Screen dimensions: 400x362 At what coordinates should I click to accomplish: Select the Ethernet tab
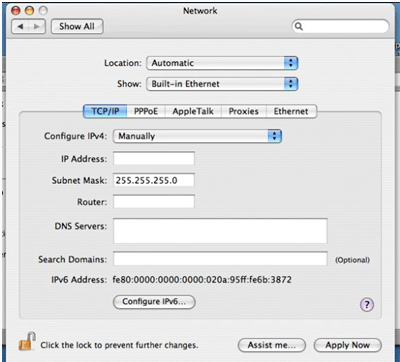point(291,111)
